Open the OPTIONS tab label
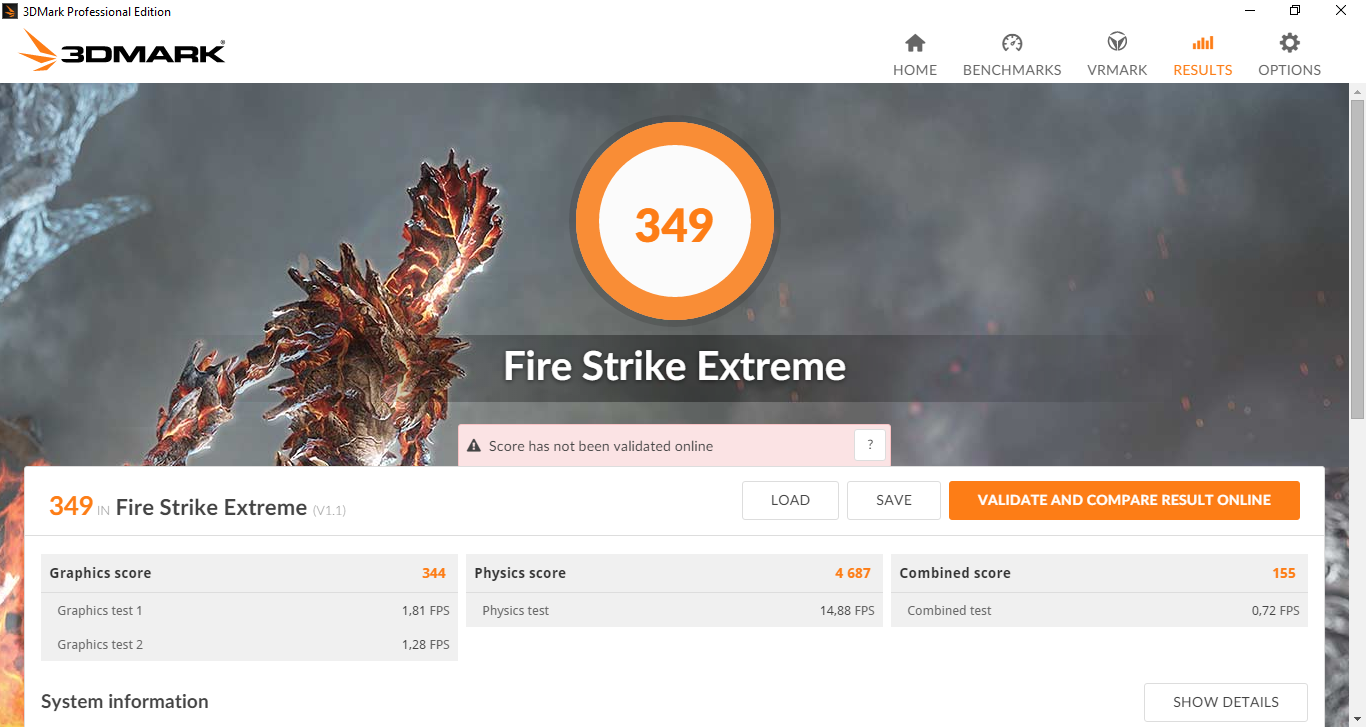 click(x=1290, y=70)
